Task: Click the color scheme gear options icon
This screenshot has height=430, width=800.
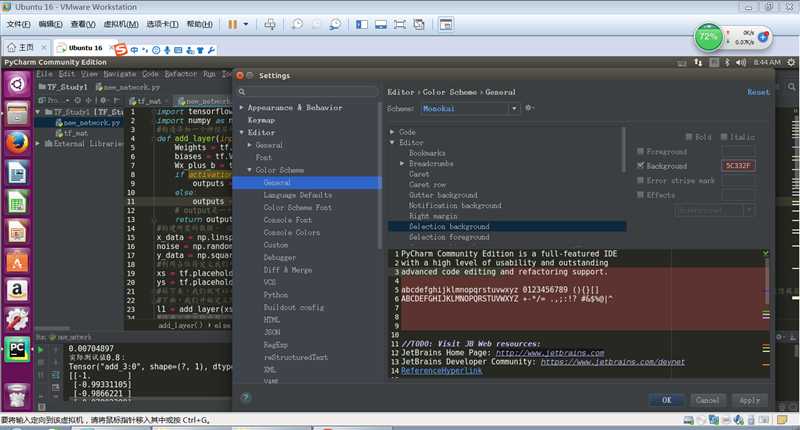Action: 529,108
